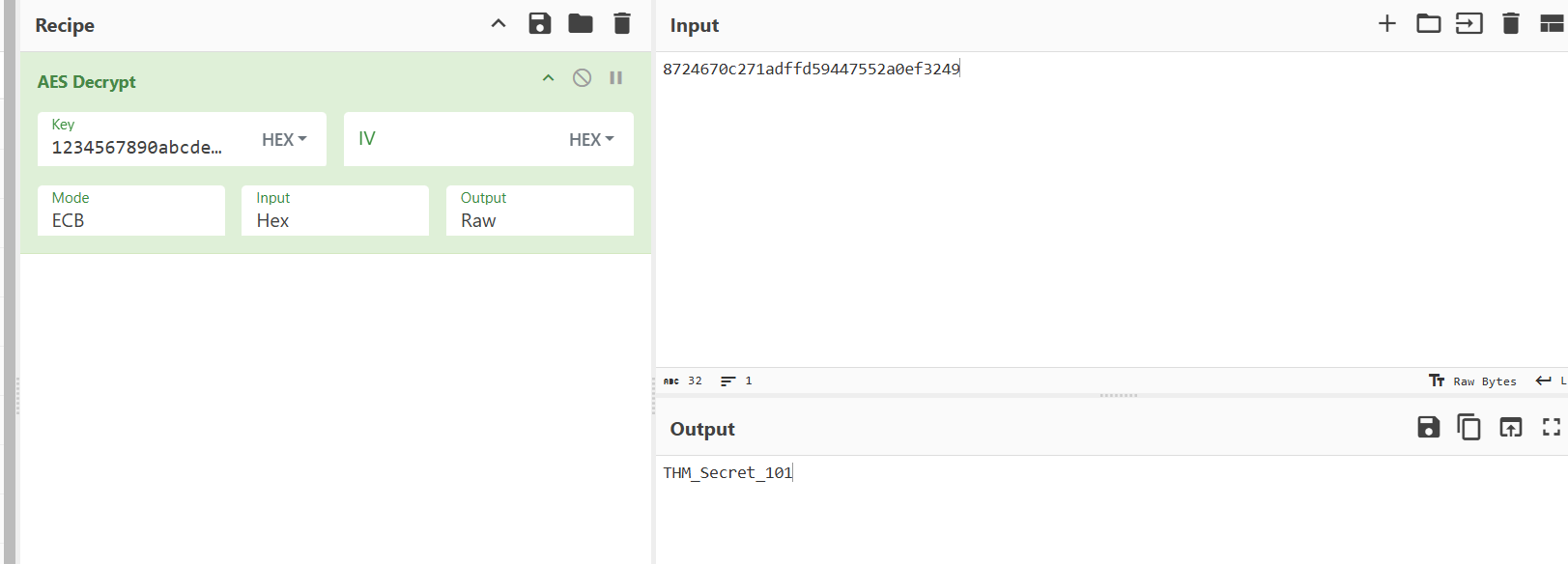Load a saved recipe via folder icon

581,24
